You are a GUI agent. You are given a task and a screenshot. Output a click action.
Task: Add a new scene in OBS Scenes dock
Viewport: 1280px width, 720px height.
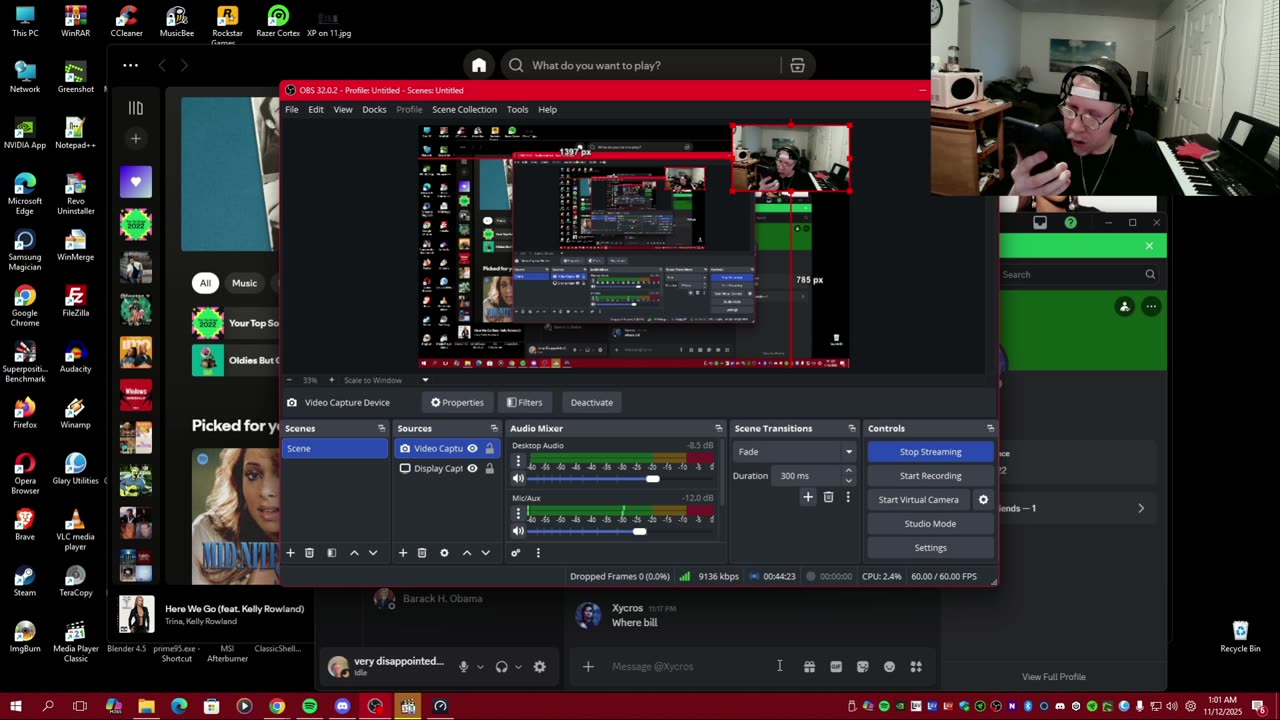(x=291, y=553)
